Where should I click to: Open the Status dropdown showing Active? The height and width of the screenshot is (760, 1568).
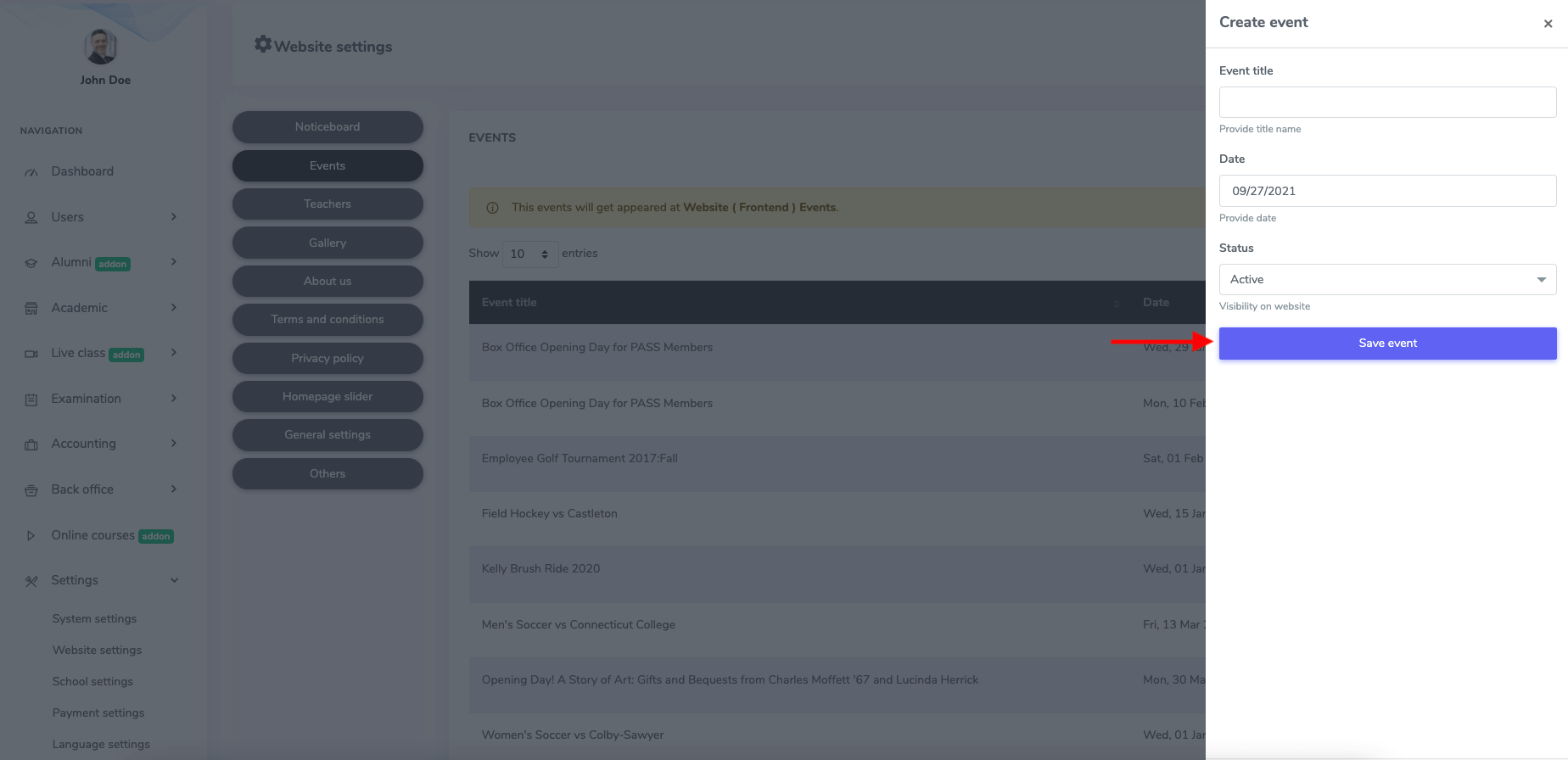1387,280
